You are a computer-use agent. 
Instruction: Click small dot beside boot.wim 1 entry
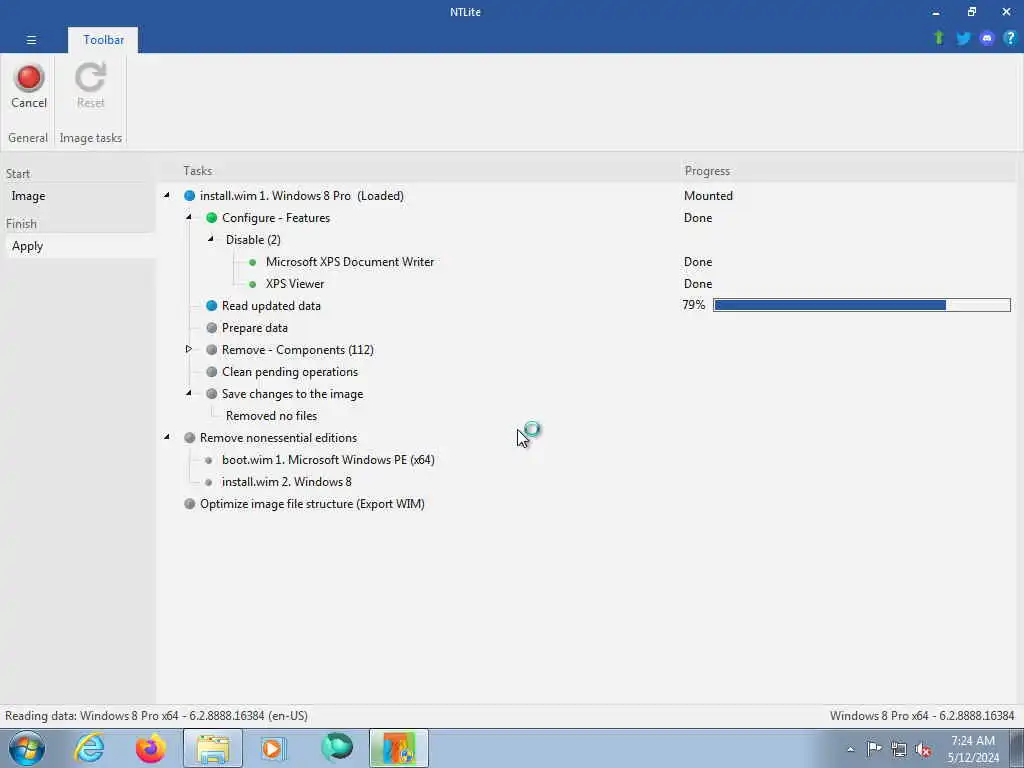coord(209,460)
